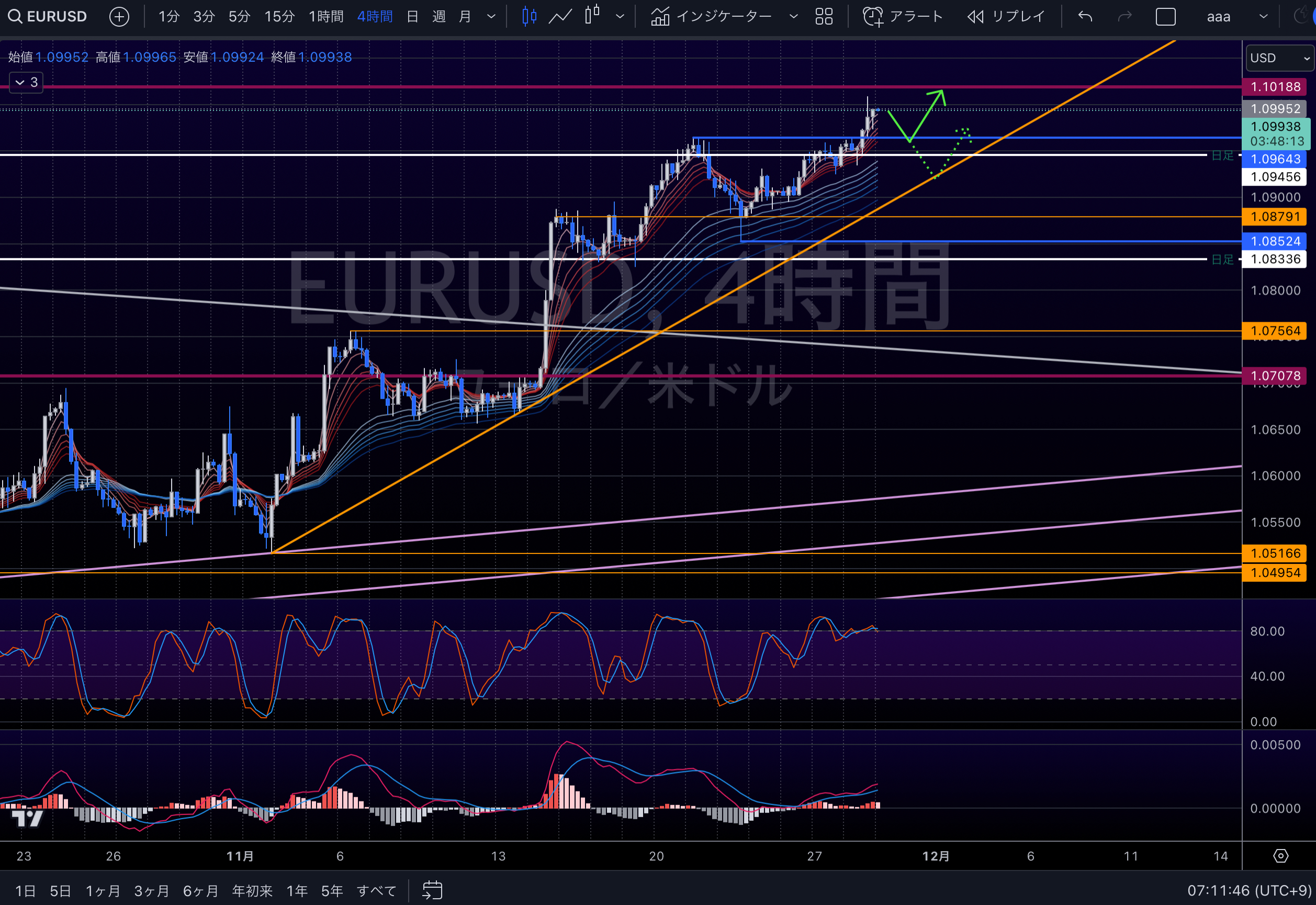Switch to the 1時間 timeframe
1316x905 pixels.
pos(325,16)
